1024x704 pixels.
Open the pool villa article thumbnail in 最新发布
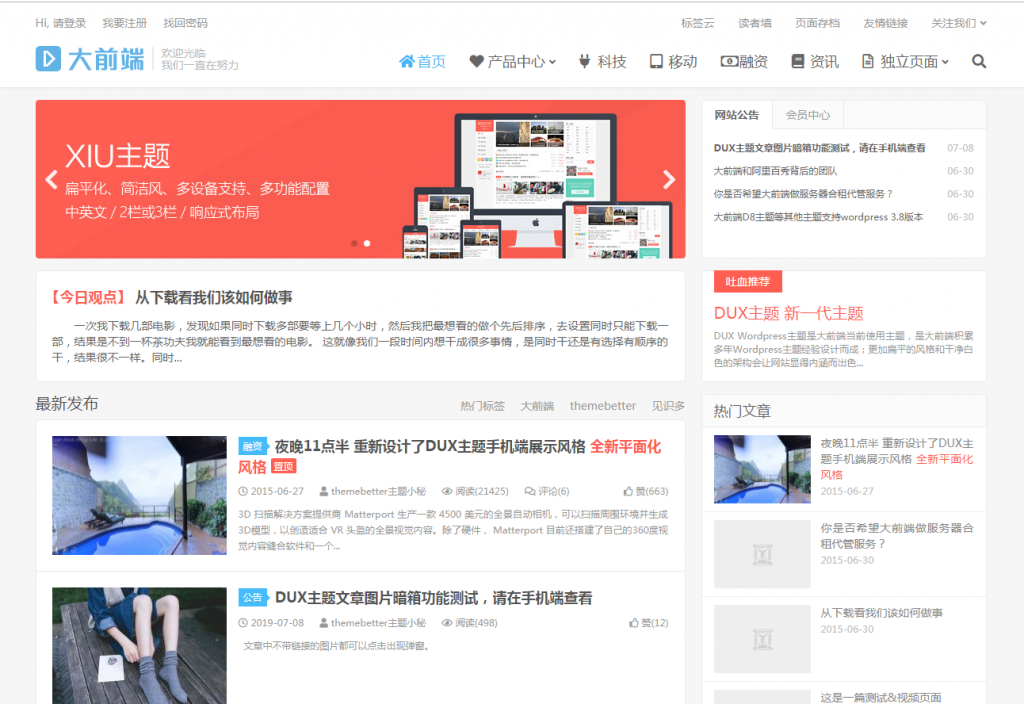coord(139,495)
